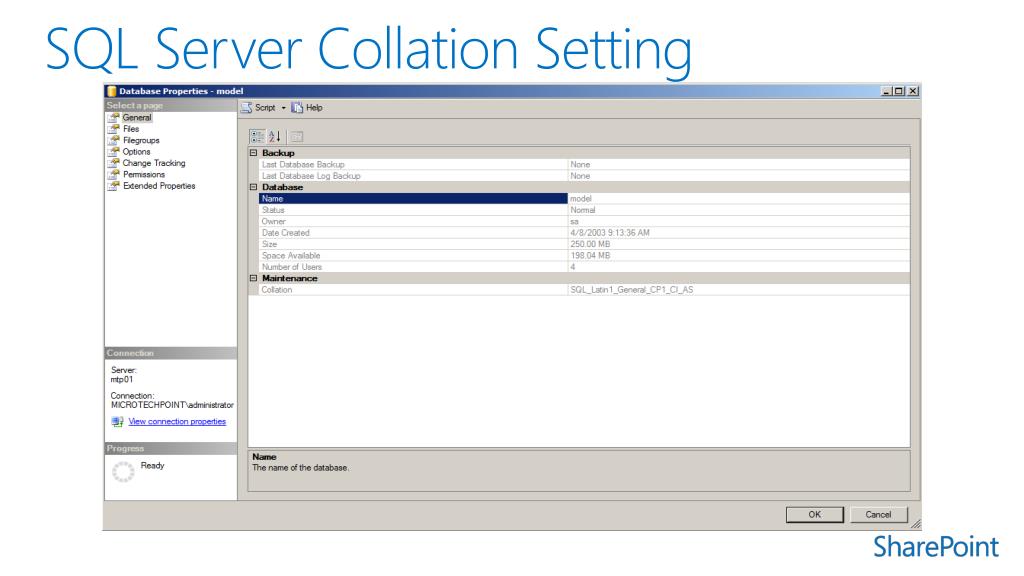Image resolution: width=1024 pixels, height=576 pixels.
Task: Click the 4/8/2003 9:13:36 AM value
Action: point(610,232)
